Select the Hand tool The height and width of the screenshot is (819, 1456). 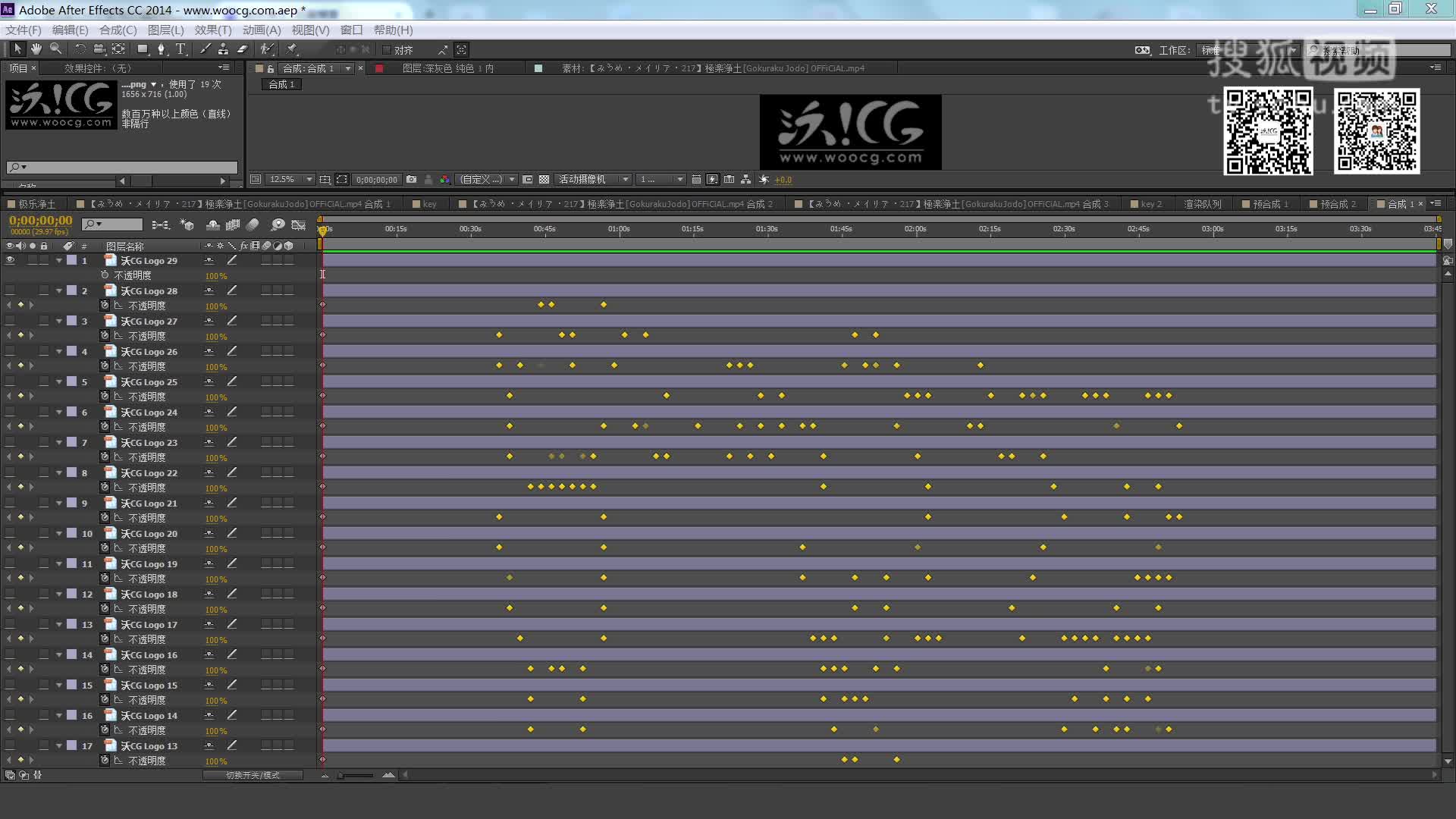pos(36,49)
